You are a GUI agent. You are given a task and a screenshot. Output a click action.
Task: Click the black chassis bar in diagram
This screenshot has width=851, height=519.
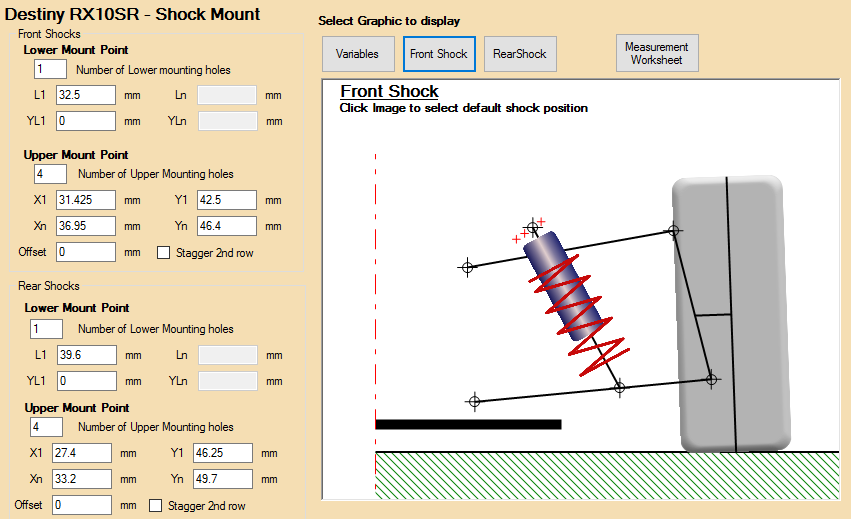468,424
